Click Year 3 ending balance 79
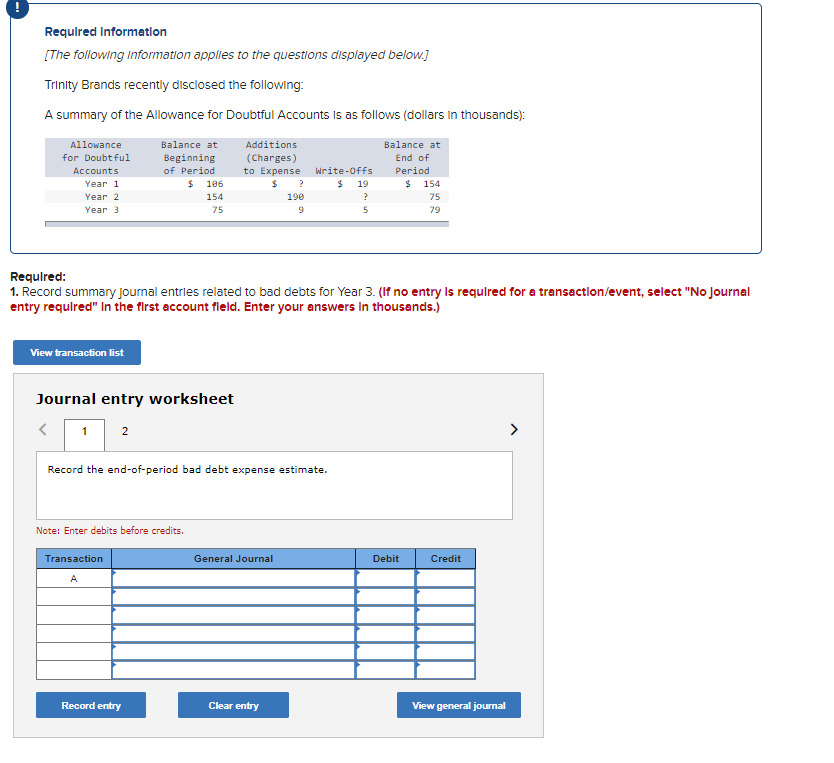Image resolution: width=834 pixels, height=763 pixels. (x=435, y=210)
